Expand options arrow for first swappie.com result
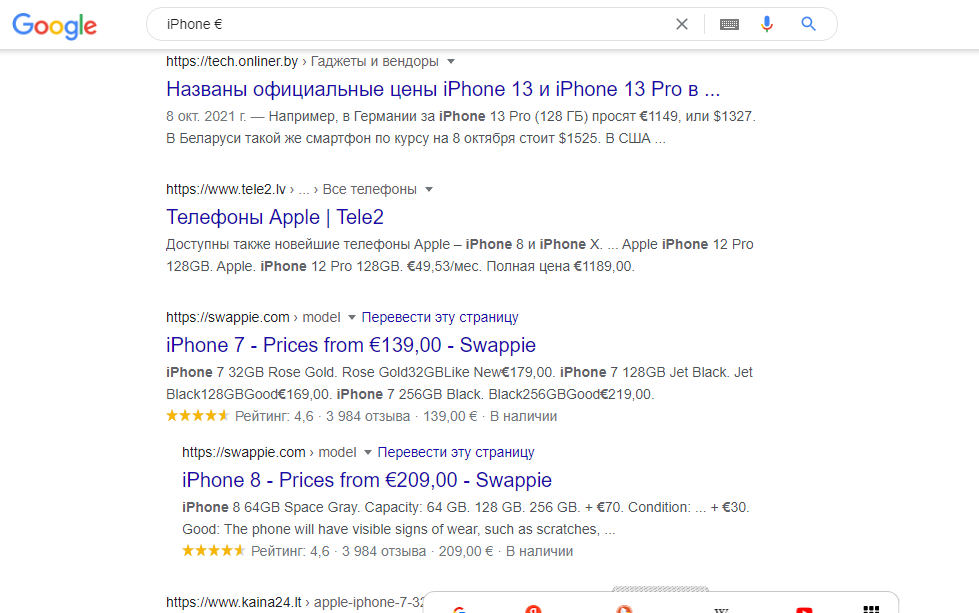The height and width of the screenshot is (613, 979). tap(351, 317)
